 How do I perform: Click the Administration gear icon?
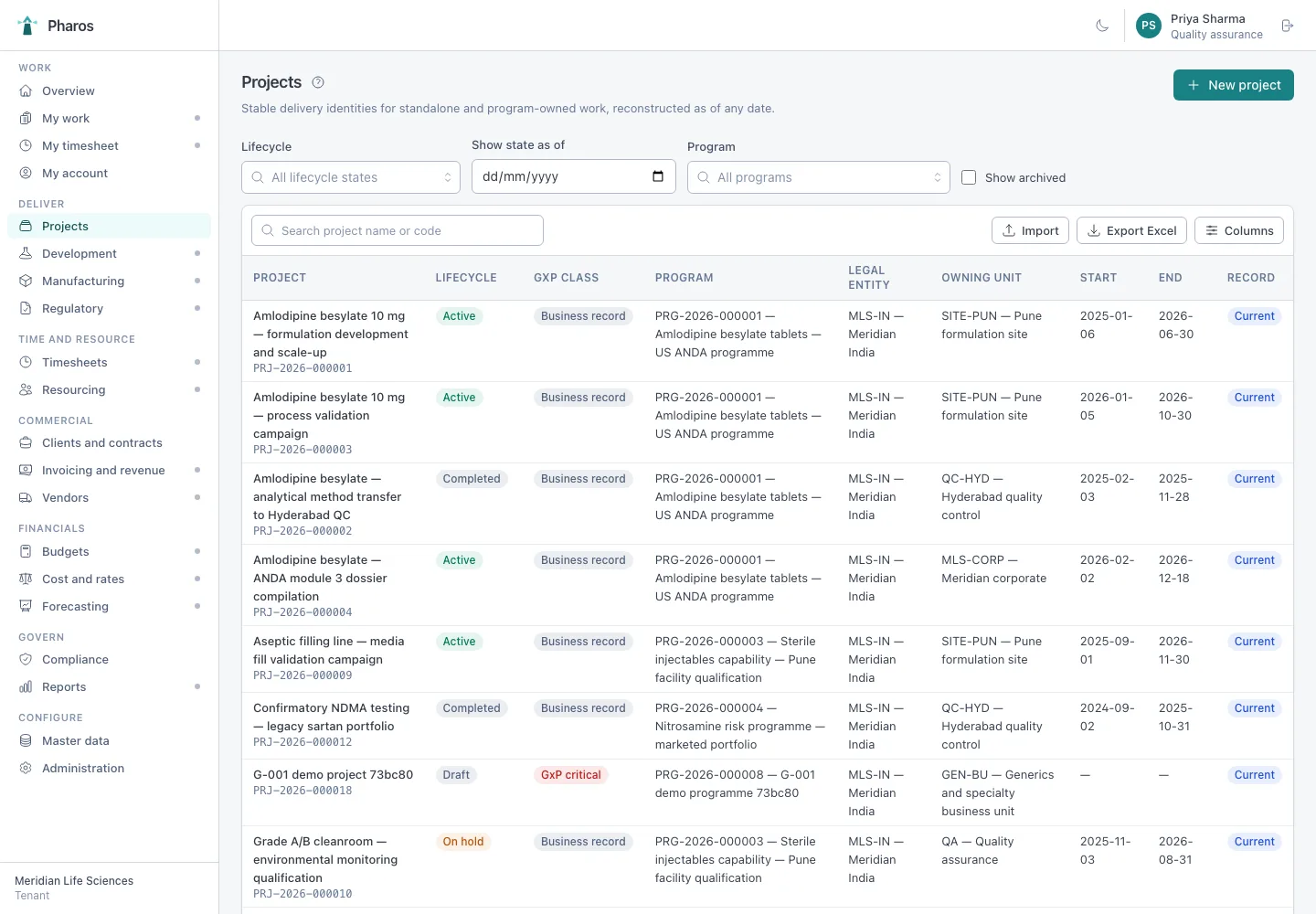pos(26,768)
